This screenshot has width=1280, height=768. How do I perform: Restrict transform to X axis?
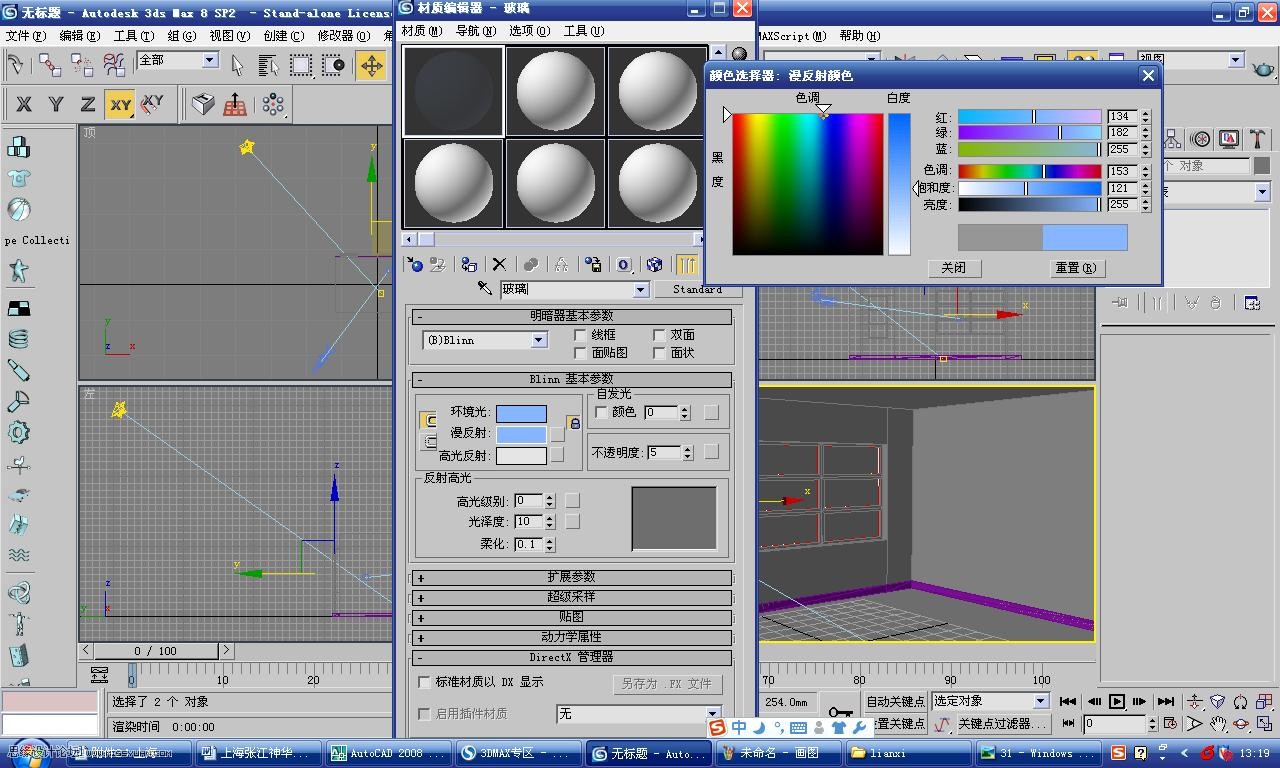(x=24, y=104)
